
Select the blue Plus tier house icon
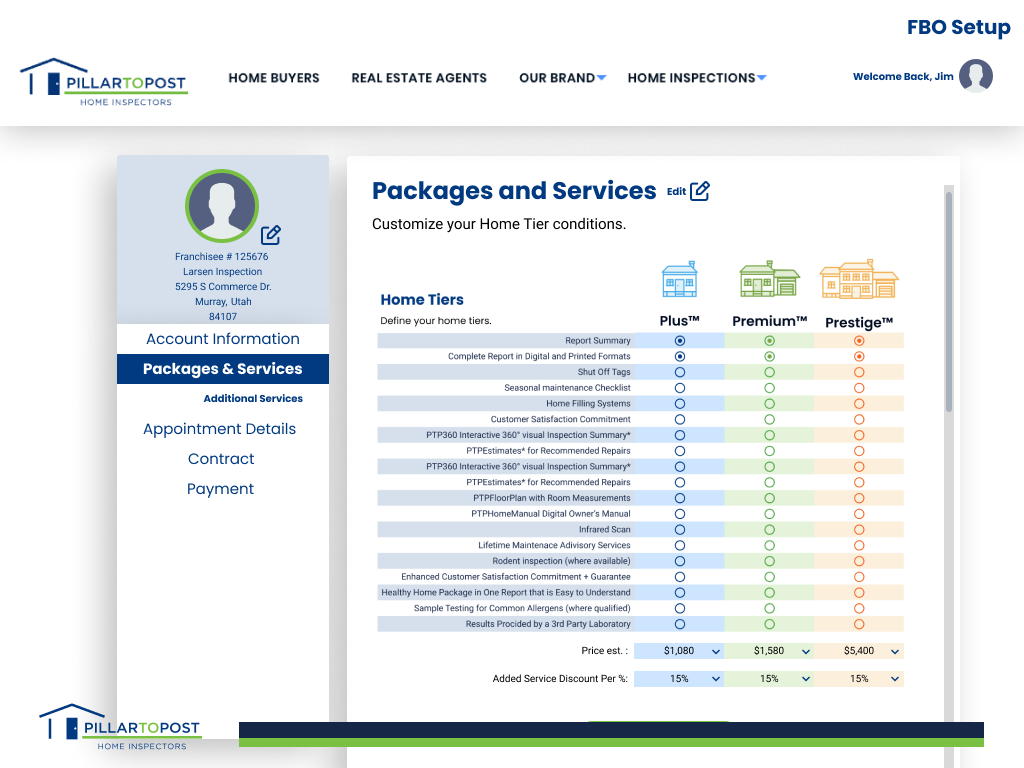[x=680, y=280]
